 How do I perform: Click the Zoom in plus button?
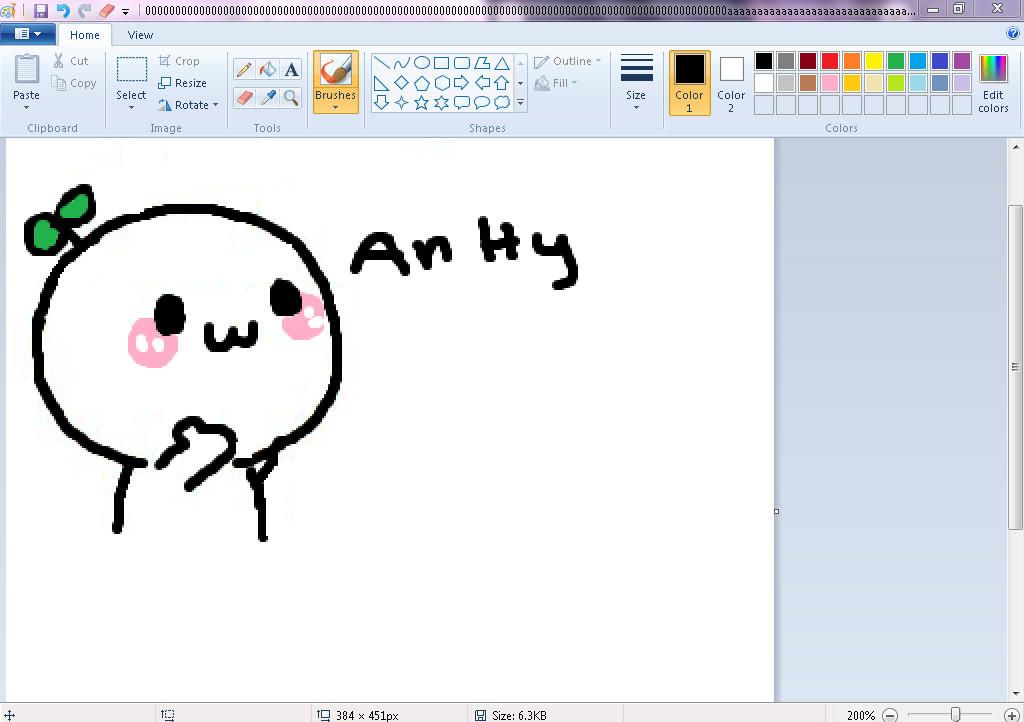pos(1012,715)
